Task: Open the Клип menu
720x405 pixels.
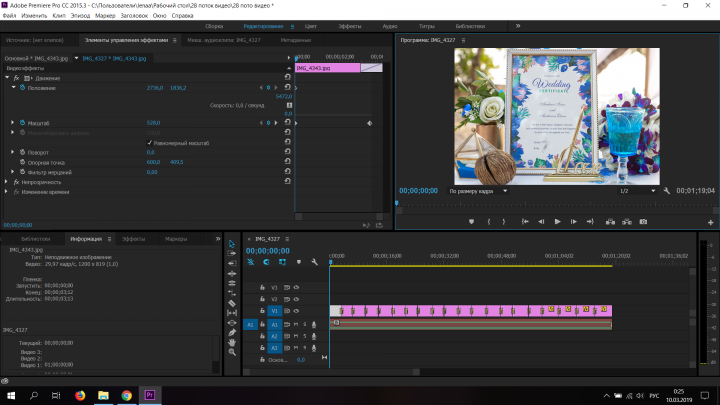Action: pyautogui.click(x=59, y=16)
